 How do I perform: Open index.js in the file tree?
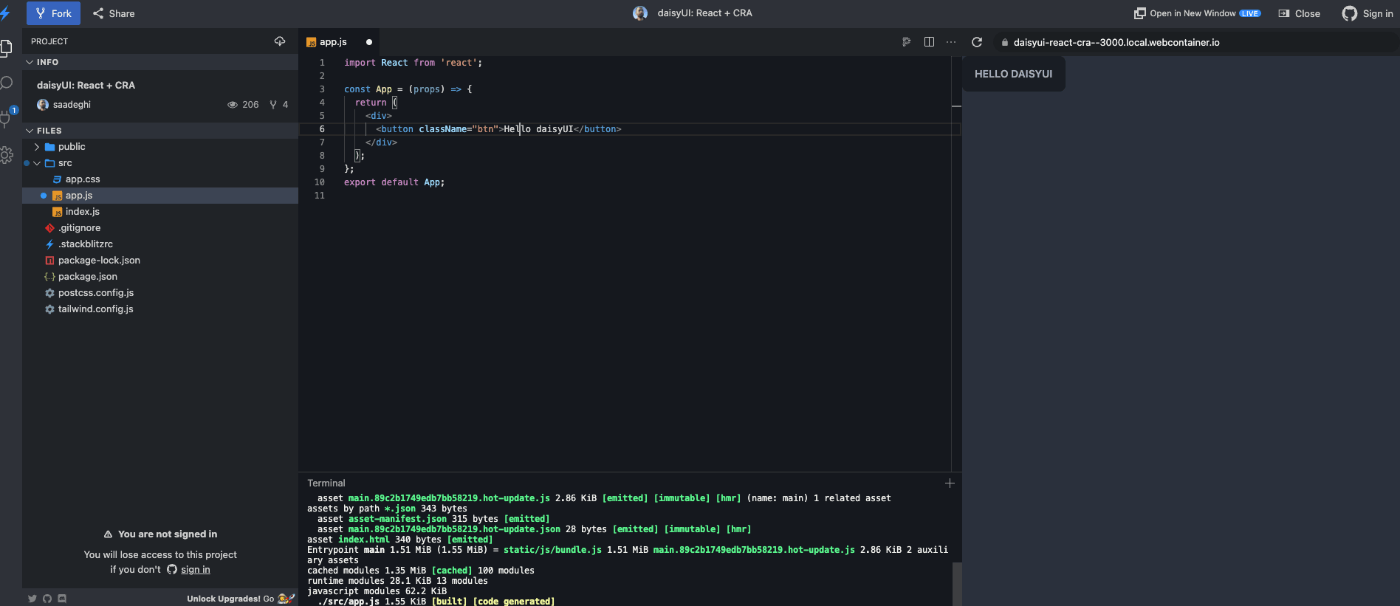click(160, 211)
